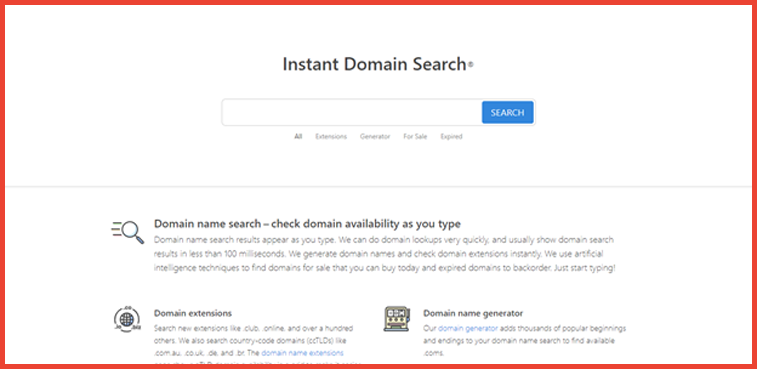Click the domain search input field
This screenshot has height=369, width=757.
pos(352,113)
